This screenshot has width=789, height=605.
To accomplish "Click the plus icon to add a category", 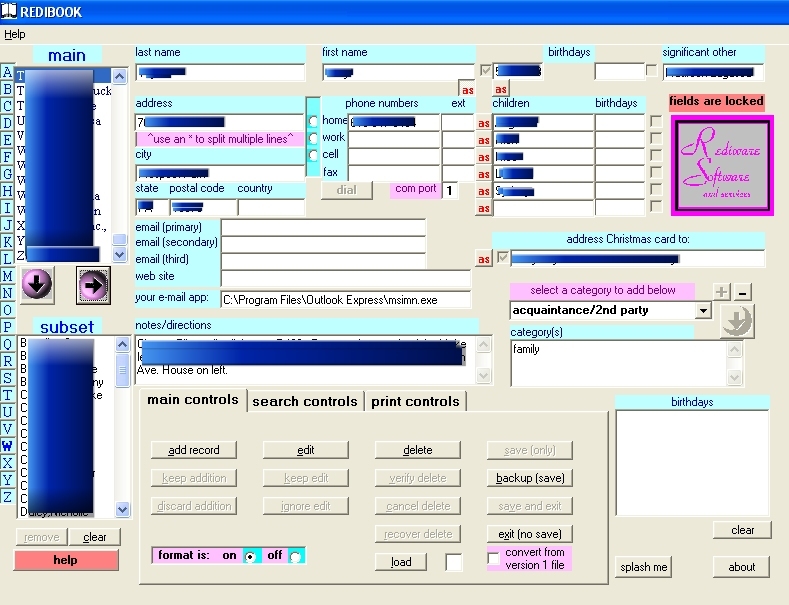I will 722,292.
